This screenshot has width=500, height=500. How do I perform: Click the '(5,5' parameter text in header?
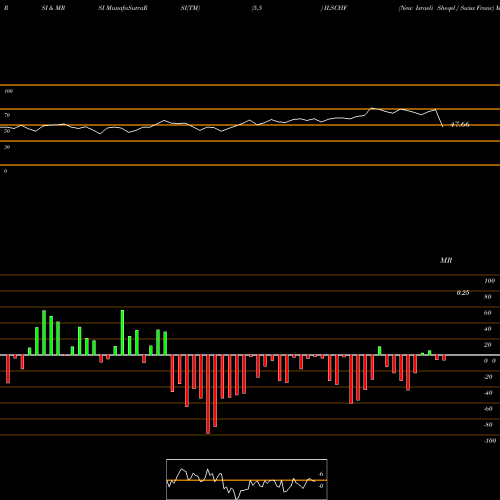257,8
